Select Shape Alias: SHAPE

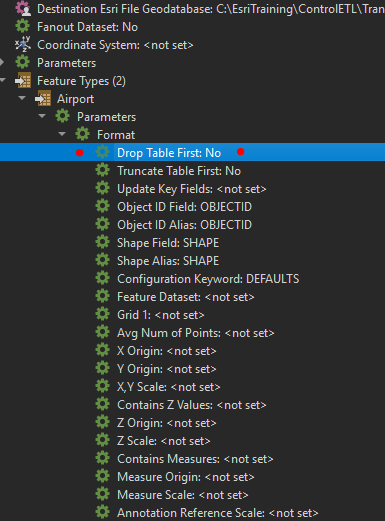(168, 261)
